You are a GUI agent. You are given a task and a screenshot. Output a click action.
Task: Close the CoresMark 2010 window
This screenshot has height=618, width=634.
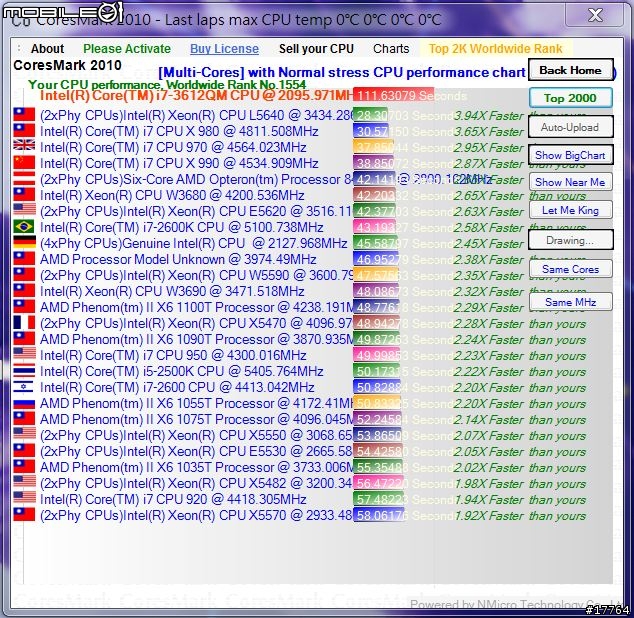(595, 15)
